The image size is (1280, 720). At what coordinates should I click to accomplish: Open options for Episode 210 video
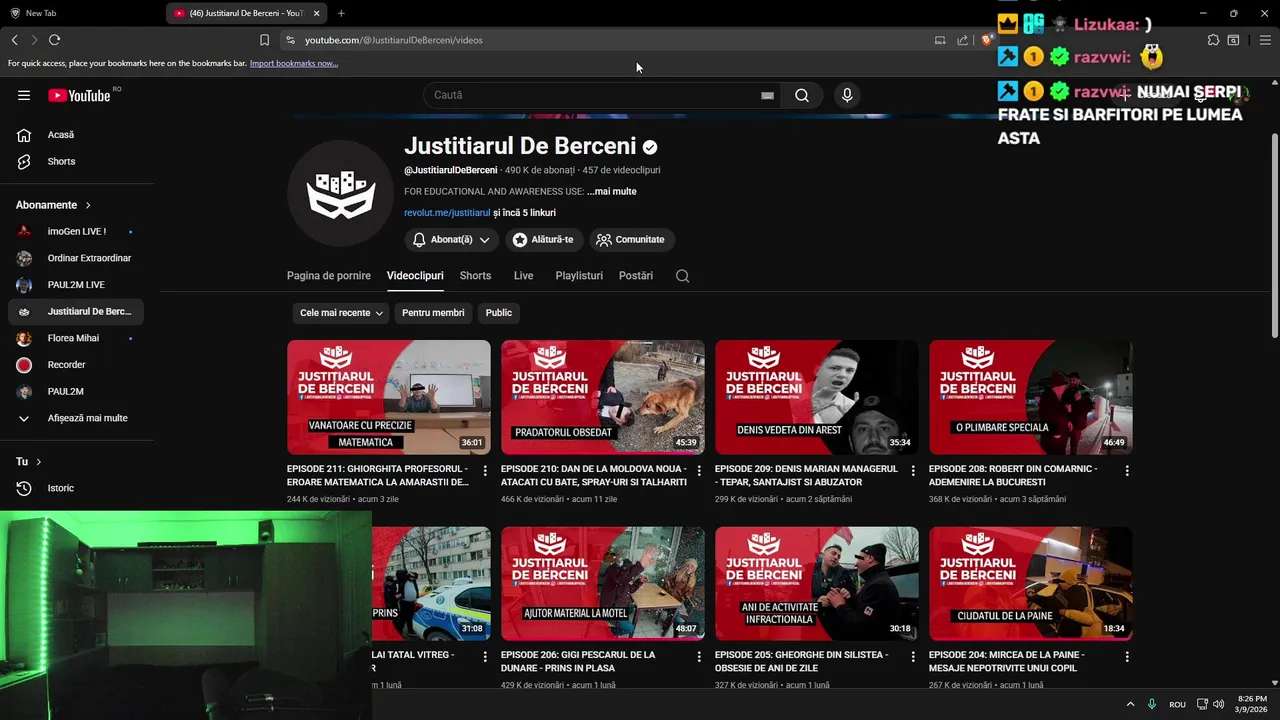point(699,470)
